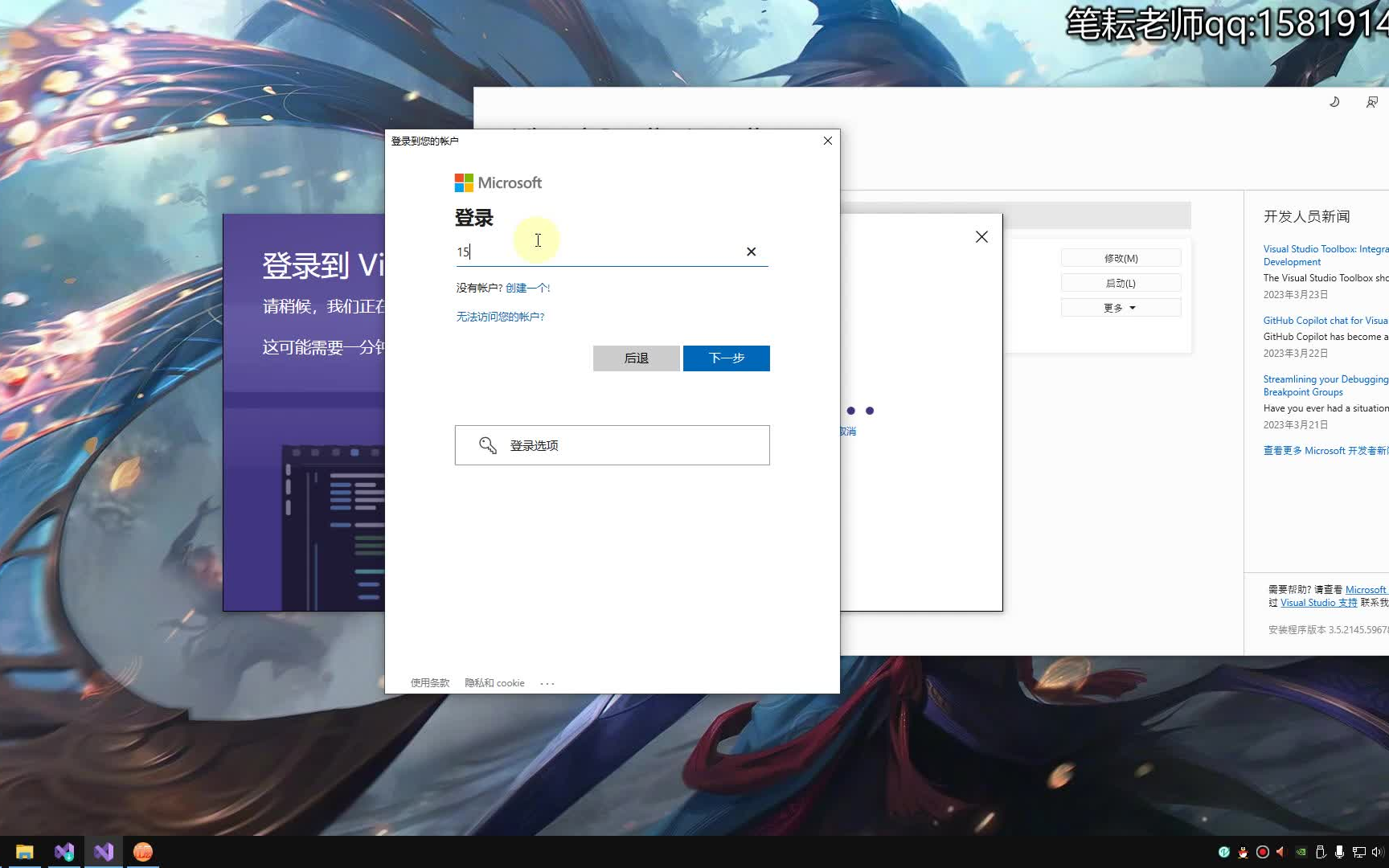Toggle dark theme moon icon in installer
Image resolution: width=1389 pixels, height=868 pixels.
click(1334, 102)
